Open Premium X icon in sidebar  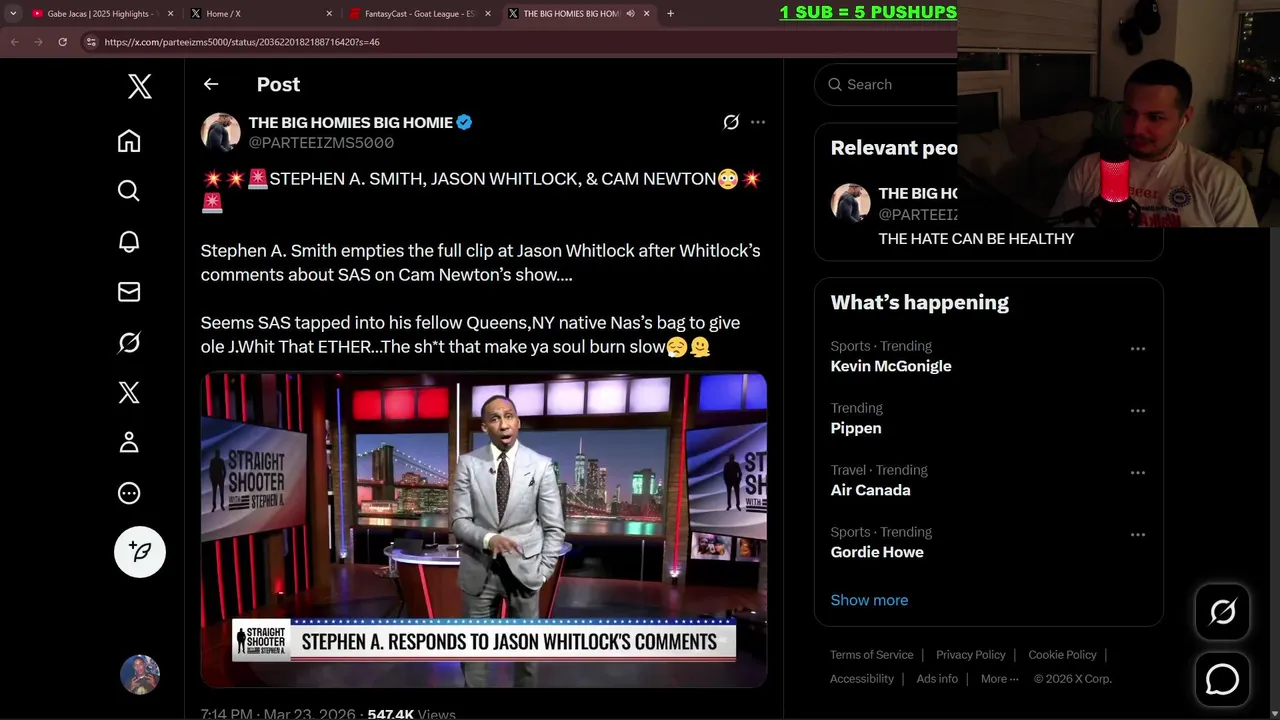(129, 392)
